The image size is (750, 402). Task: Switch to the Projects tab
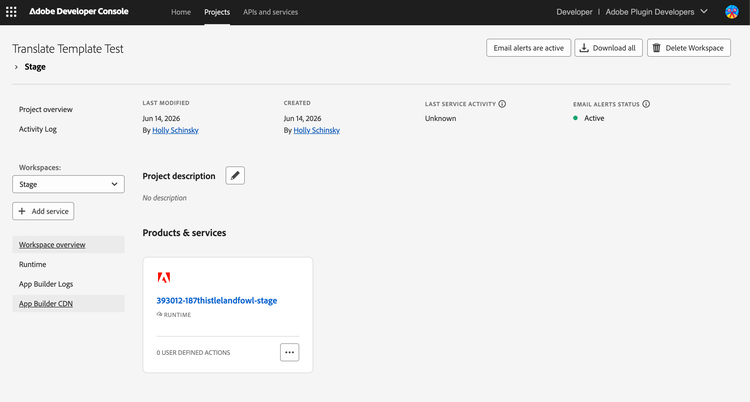pyautogui.click(x=217, y=12)
